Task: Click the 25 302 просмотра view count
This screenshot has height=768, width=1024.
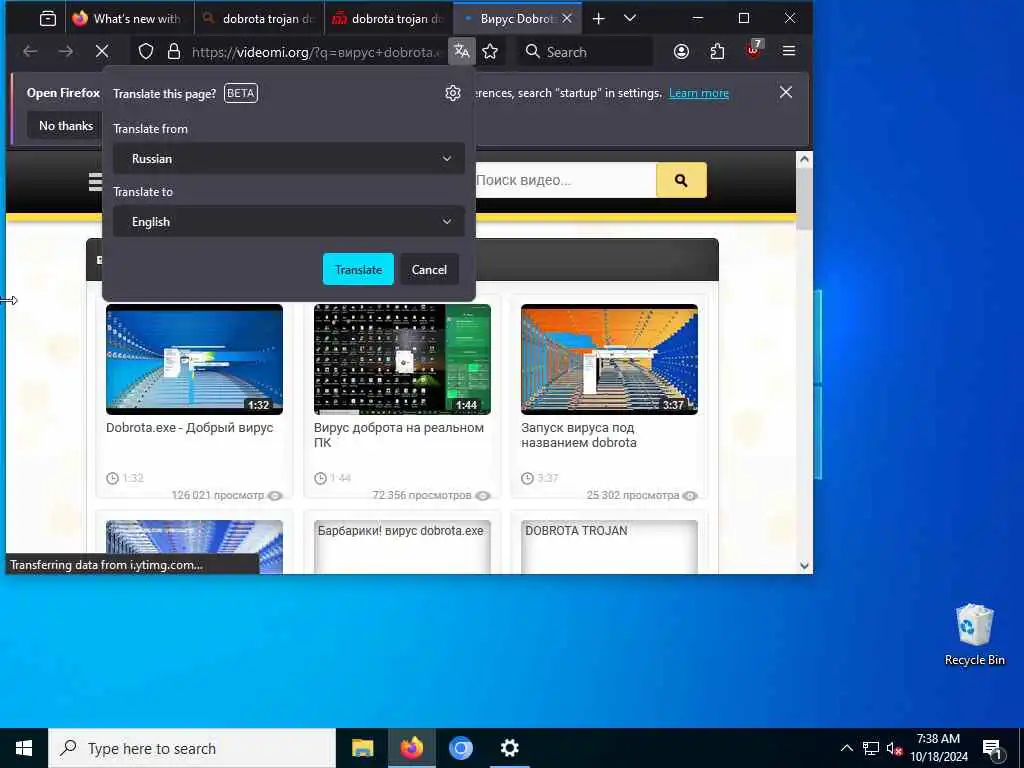Action: point(632,496)
